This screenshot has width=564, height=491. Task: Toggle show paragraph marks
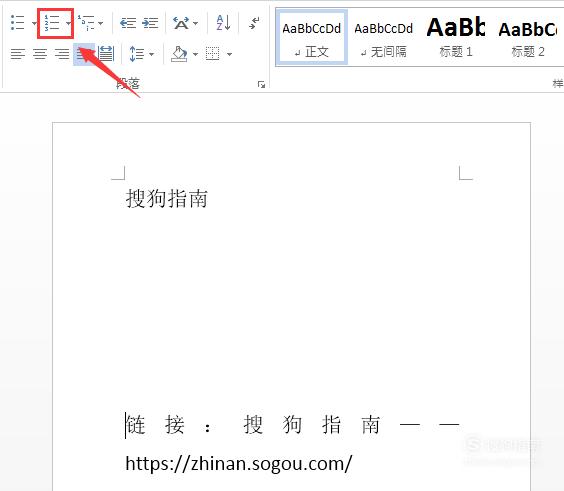click(x=254, y=23)
